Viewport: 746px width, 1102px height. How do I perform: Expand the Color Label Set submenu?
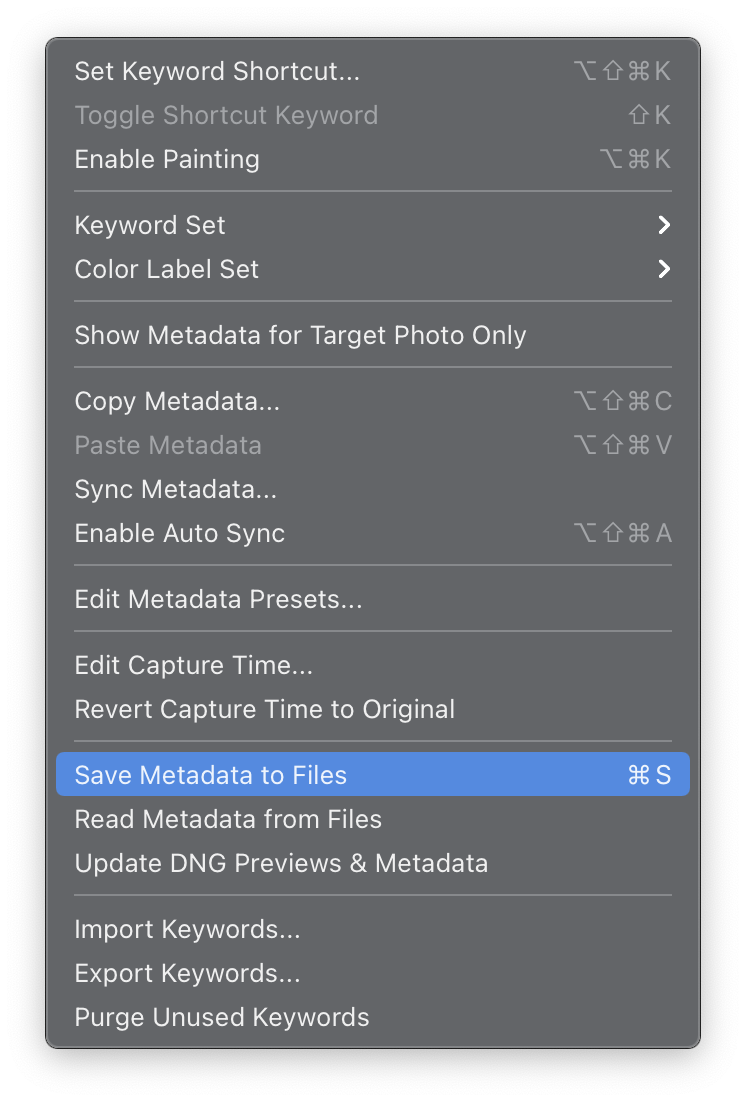[x=167, y=269]
